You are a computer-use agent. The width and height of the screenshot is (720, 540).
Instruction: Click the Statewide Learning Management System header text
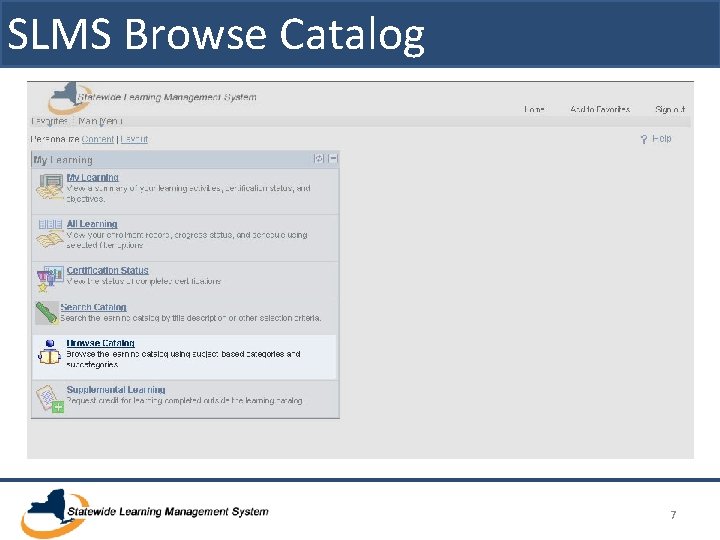tap(167, 97)
